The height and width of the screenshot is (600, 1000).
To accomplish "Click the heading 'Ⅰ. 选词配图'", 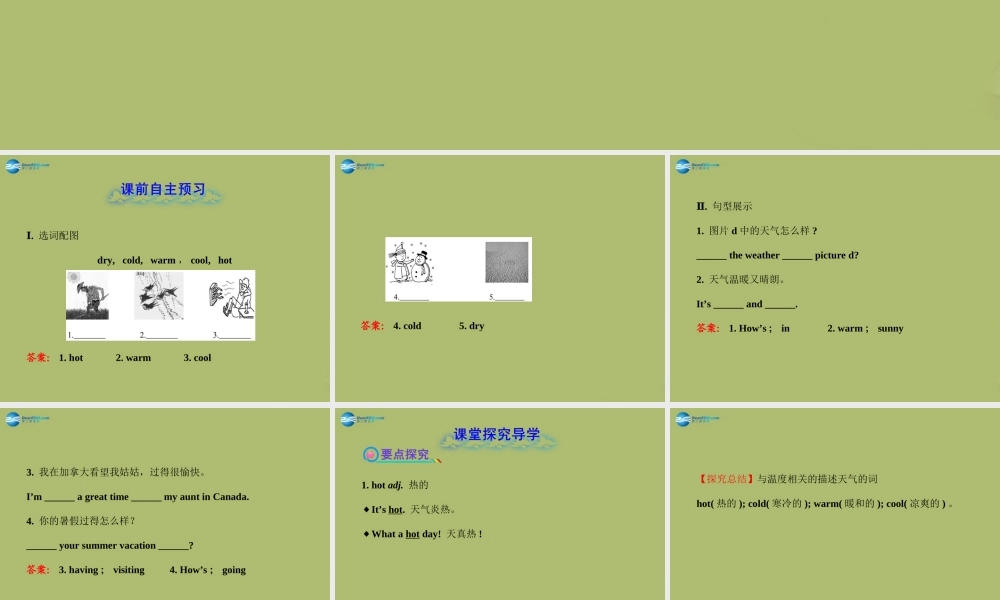I will (52, 235).
